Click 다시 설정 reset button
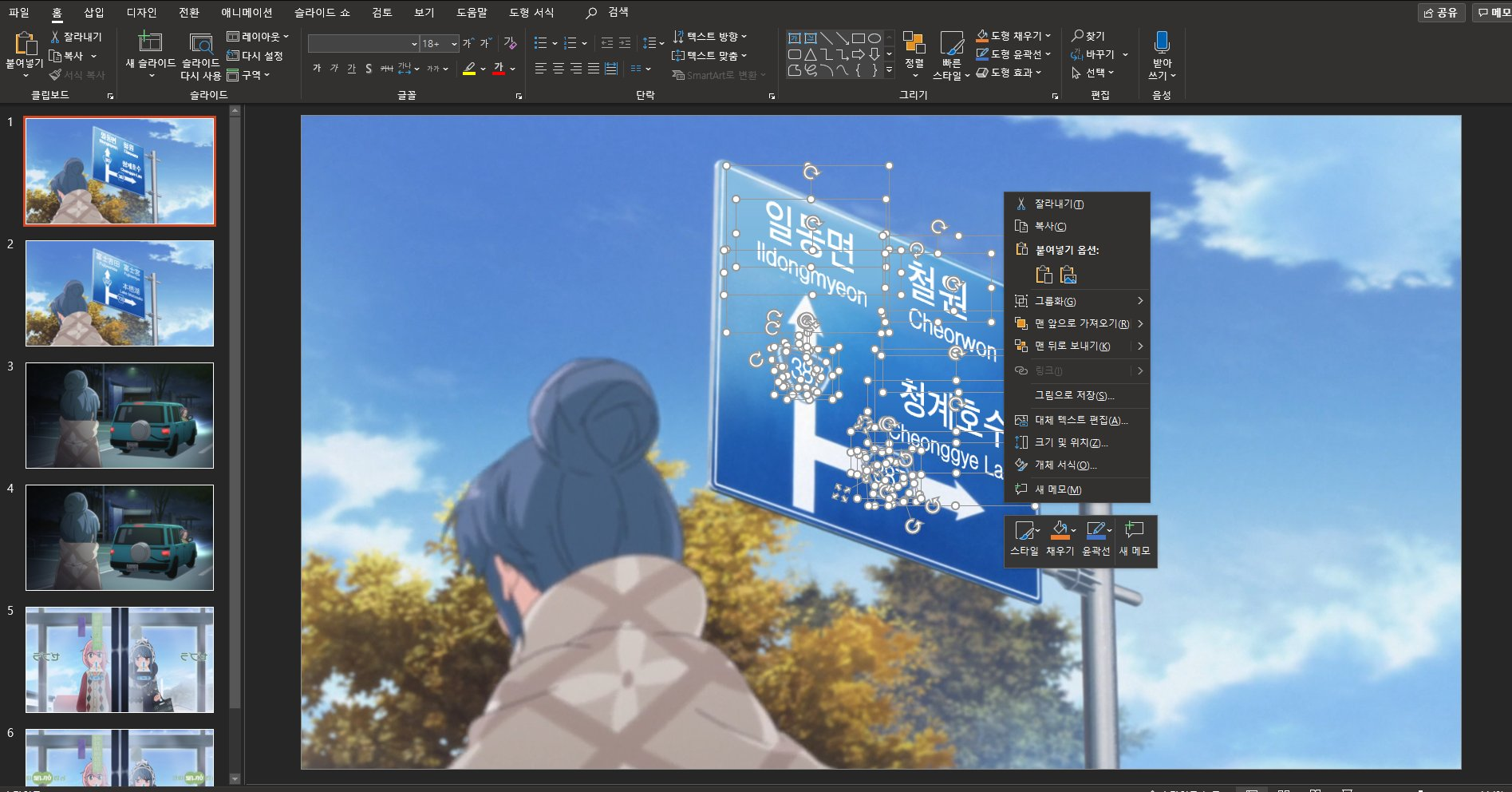The height and width of the screenshot is (792, 1512). point(255,56)
